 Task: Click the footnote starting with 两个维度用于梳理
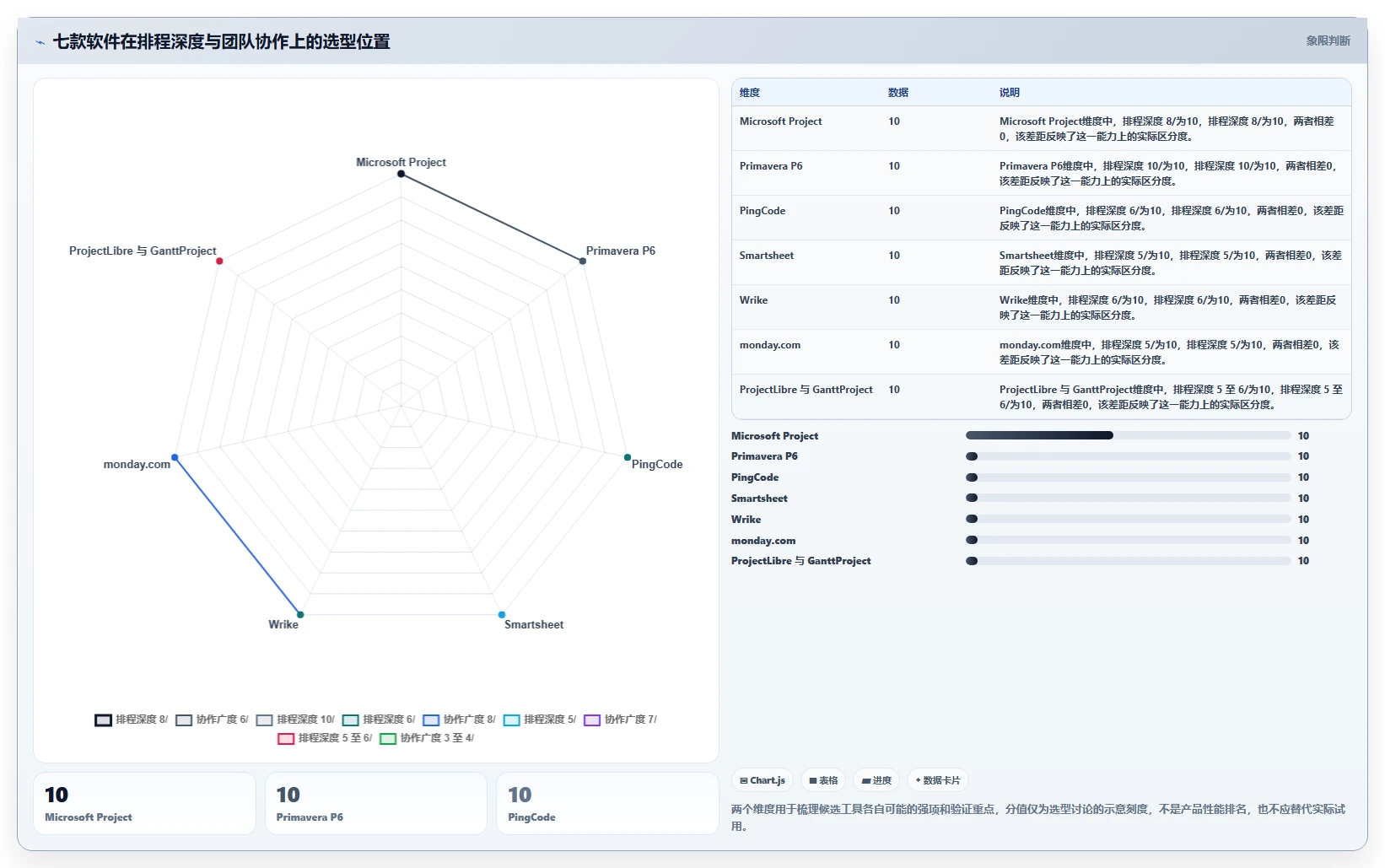pos(1038,817)
